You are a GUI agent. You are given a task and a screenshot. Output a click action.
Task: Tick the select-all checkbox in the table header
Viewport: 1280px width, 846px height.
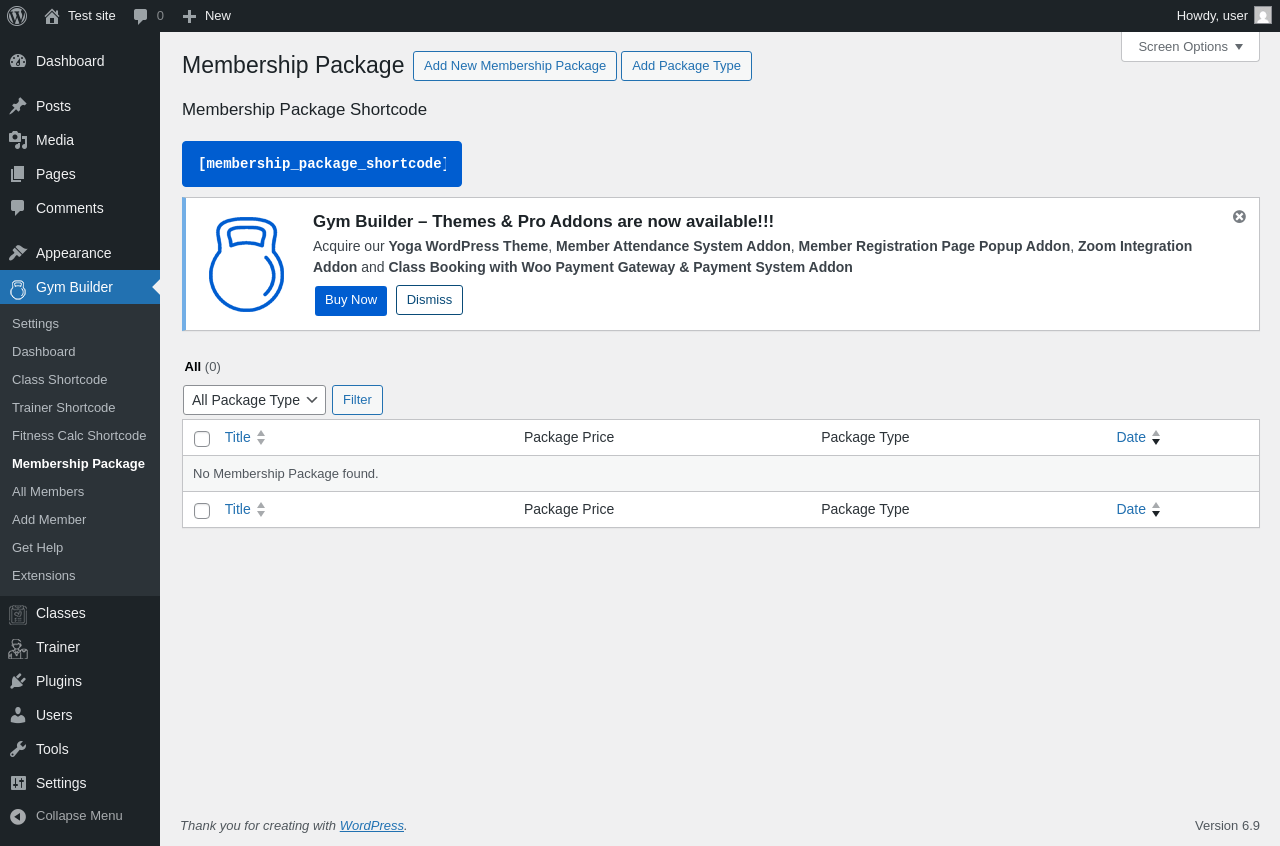click(x=202, y=439)
